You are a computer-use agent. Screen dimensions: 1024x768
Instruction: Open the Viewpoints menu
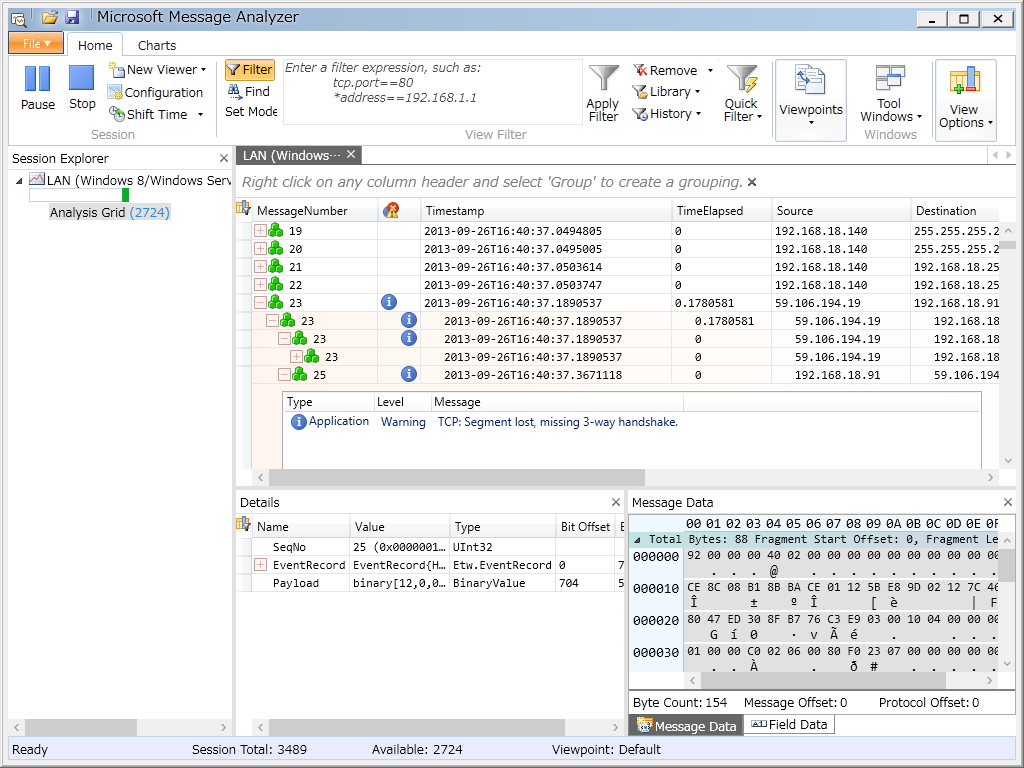pos(810,99)
